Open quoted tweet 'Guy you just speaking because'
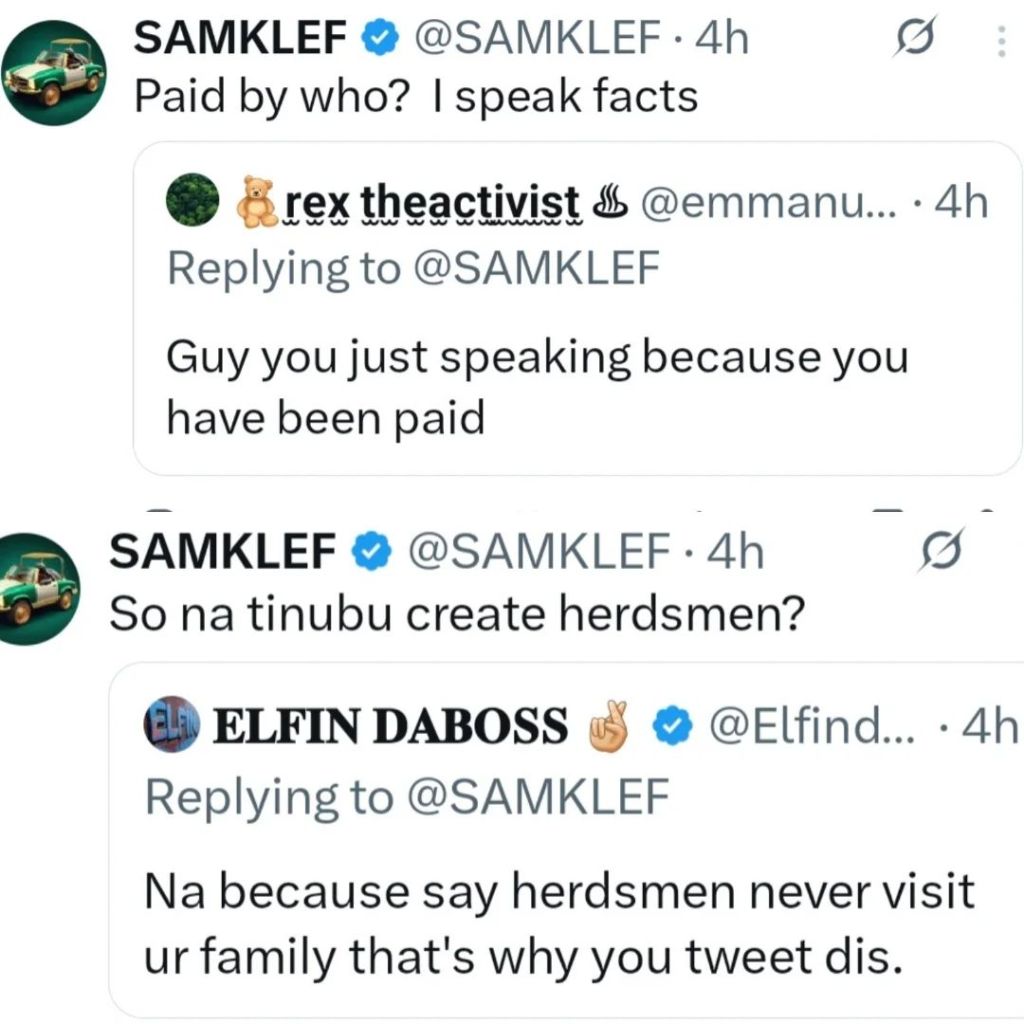 (536, 385)
